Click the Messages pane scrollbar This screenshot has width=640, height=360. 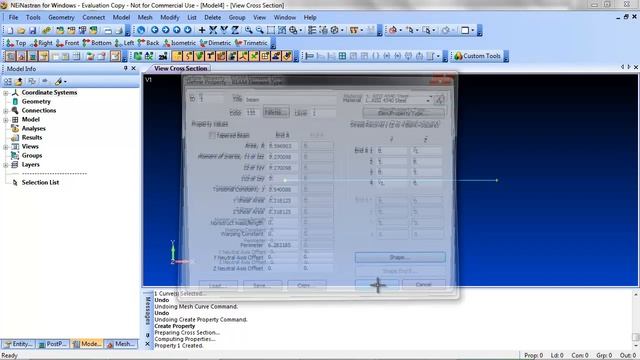636,320
